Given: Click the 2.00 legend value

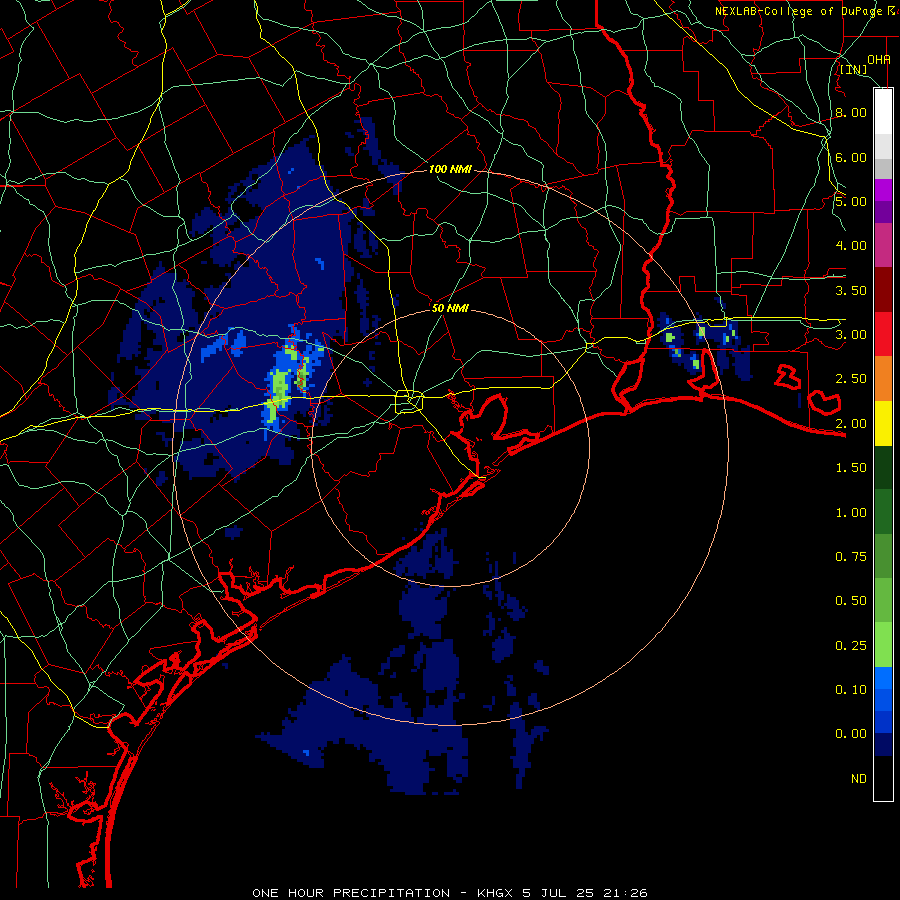Looking at the screenshot, I should (x=851, y=424).
